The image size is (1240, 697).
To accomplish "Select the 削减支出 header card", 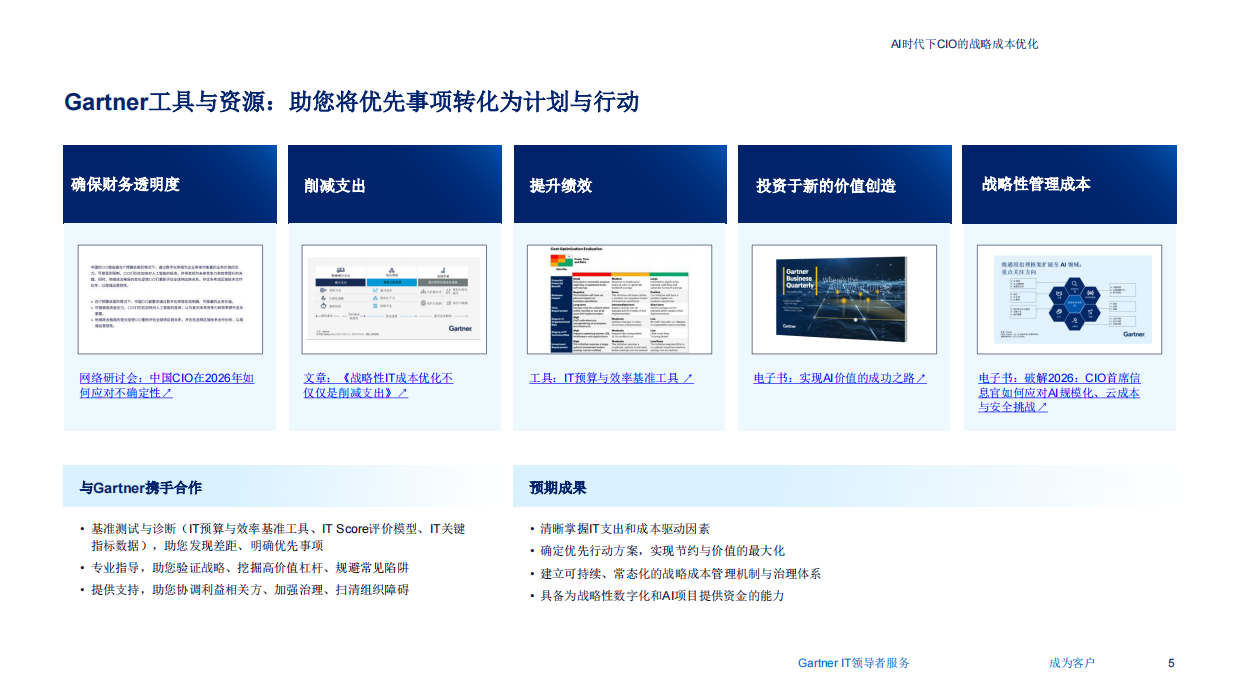I will click(395, 184).
